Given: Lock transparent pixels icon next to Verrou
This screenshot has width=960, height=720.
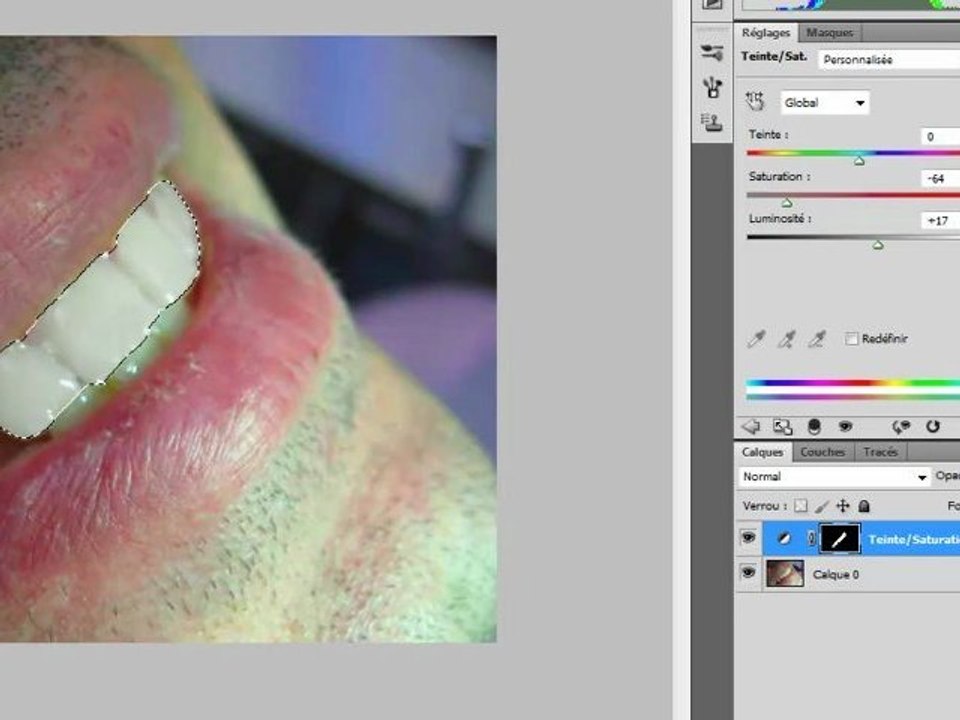Looking at the screenshot, I should (x=801, y=506).
